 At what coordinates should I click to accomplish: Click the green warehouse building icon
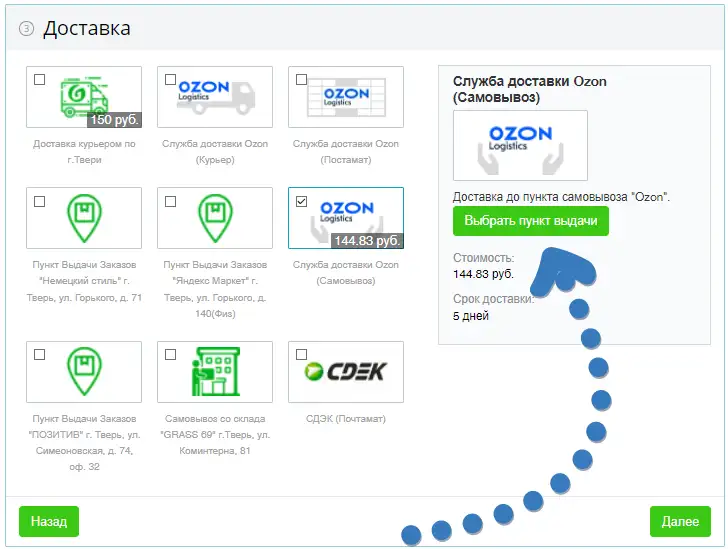click(x=215, y=372)
